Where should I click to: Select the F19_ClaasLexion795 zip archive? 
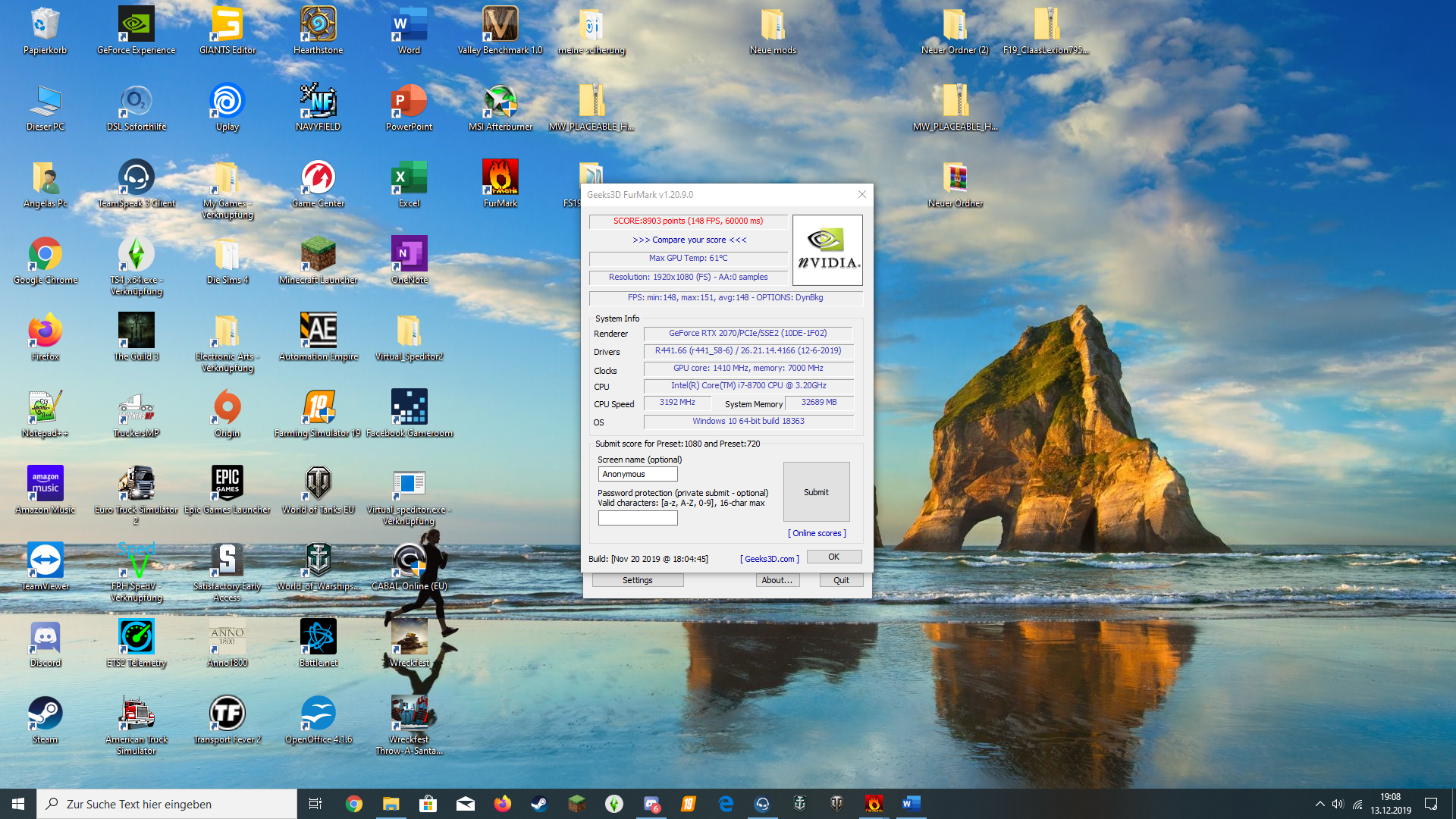pos(1046,31)
